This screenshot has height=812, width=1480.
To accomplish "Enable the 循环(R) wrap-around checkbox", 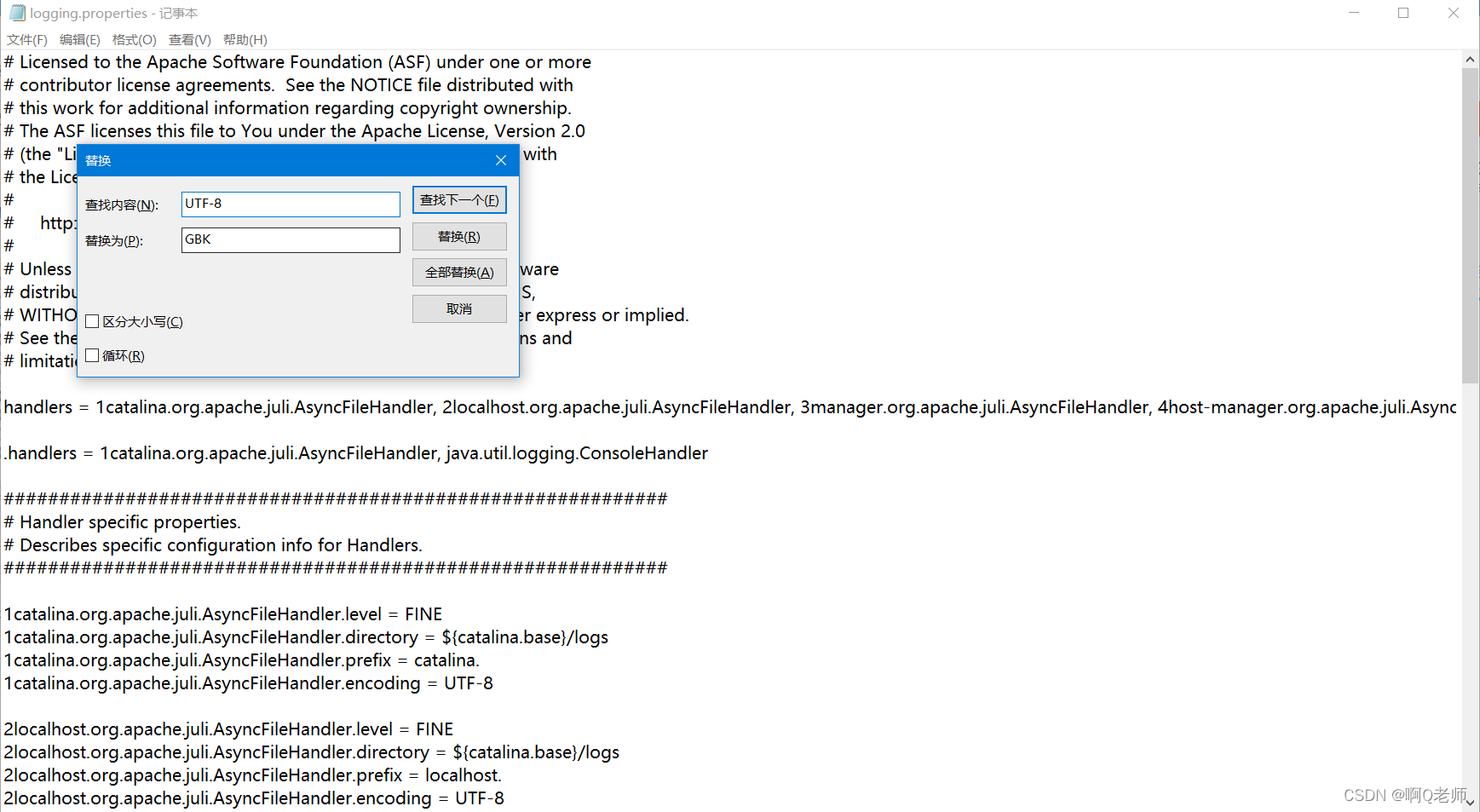I will coord(92,355).
